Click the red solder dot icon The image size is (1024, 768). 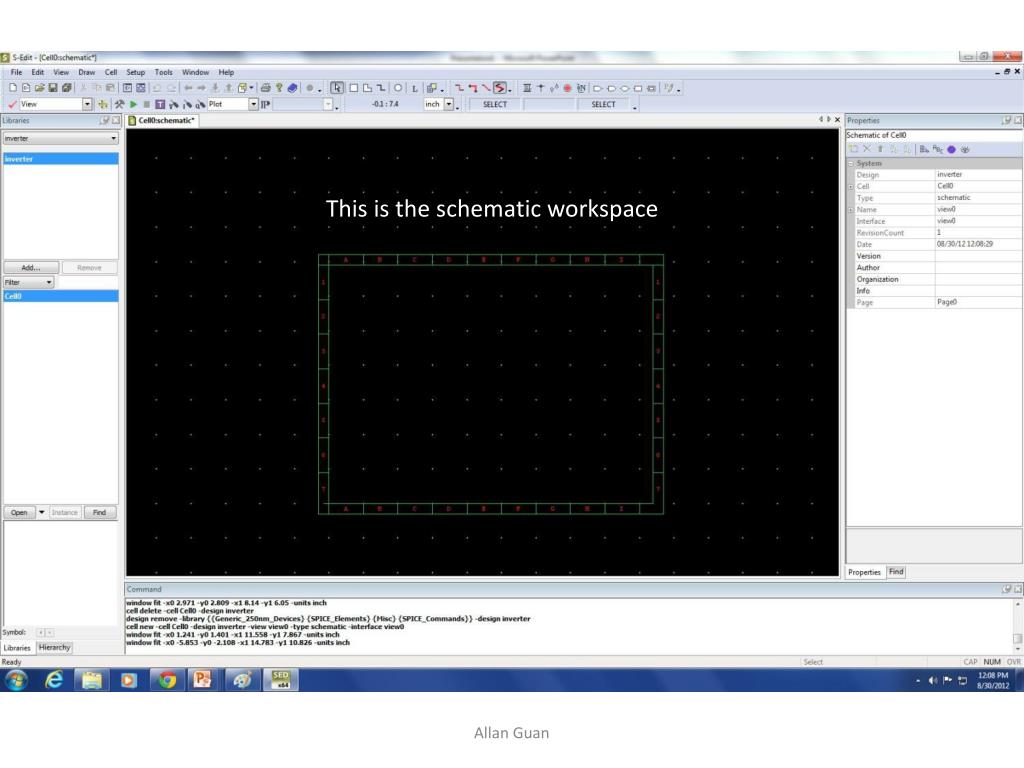click(567, 88)
